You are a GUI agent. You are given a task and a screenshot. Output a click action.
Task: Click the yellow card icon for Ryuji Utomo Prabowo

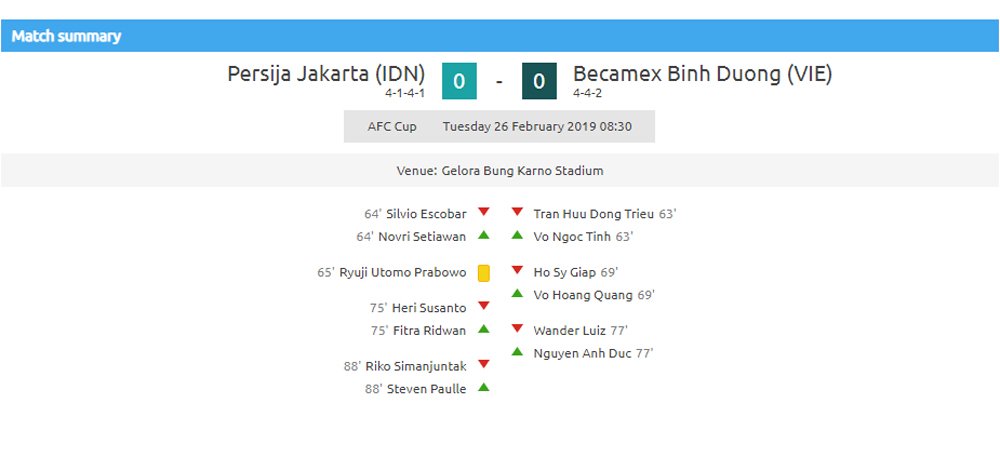click(484, 273)
